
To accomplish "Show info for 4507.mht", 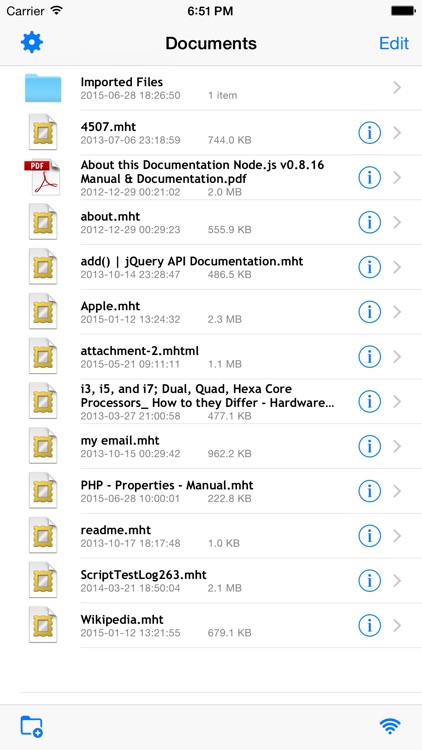I will click(x=369, y=132).
